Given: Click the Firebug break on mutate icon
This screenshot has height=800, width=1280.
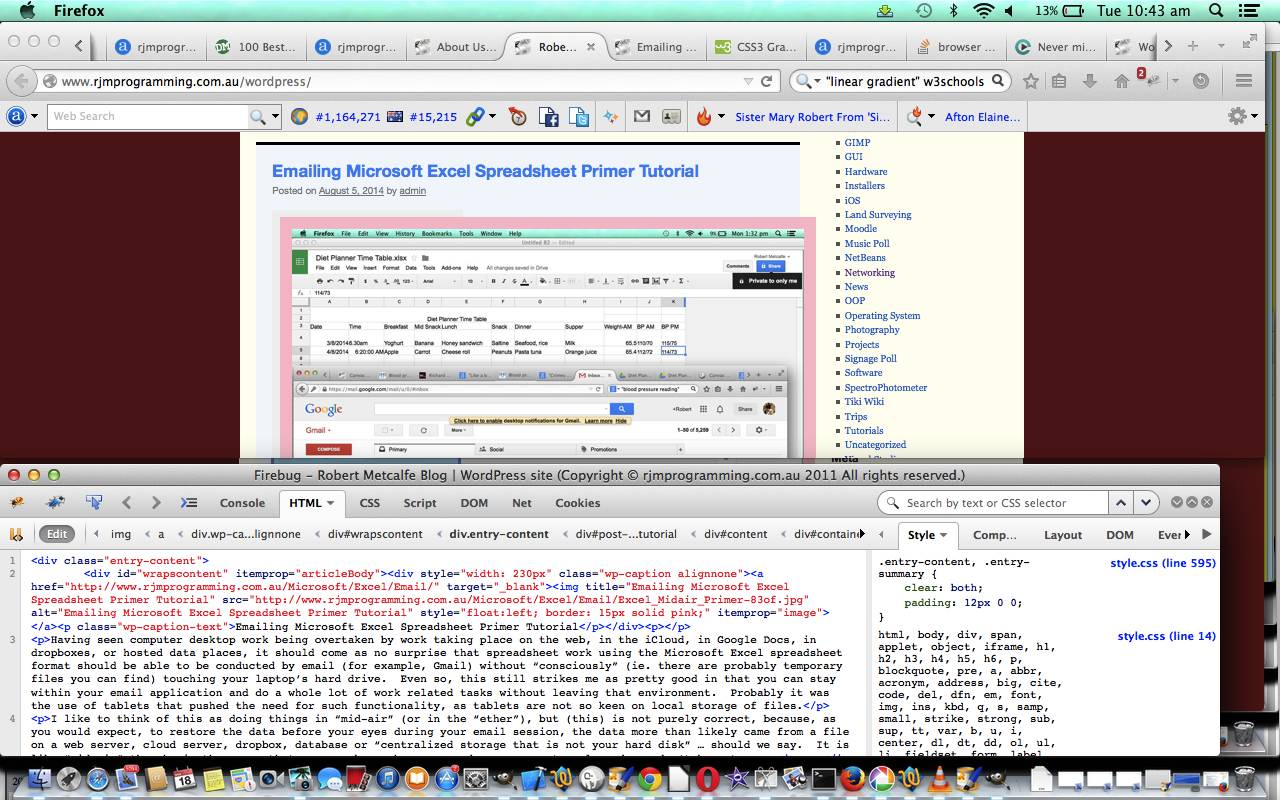Looking at the screenshot, I should pyautogui.click(x=16, y=534).
